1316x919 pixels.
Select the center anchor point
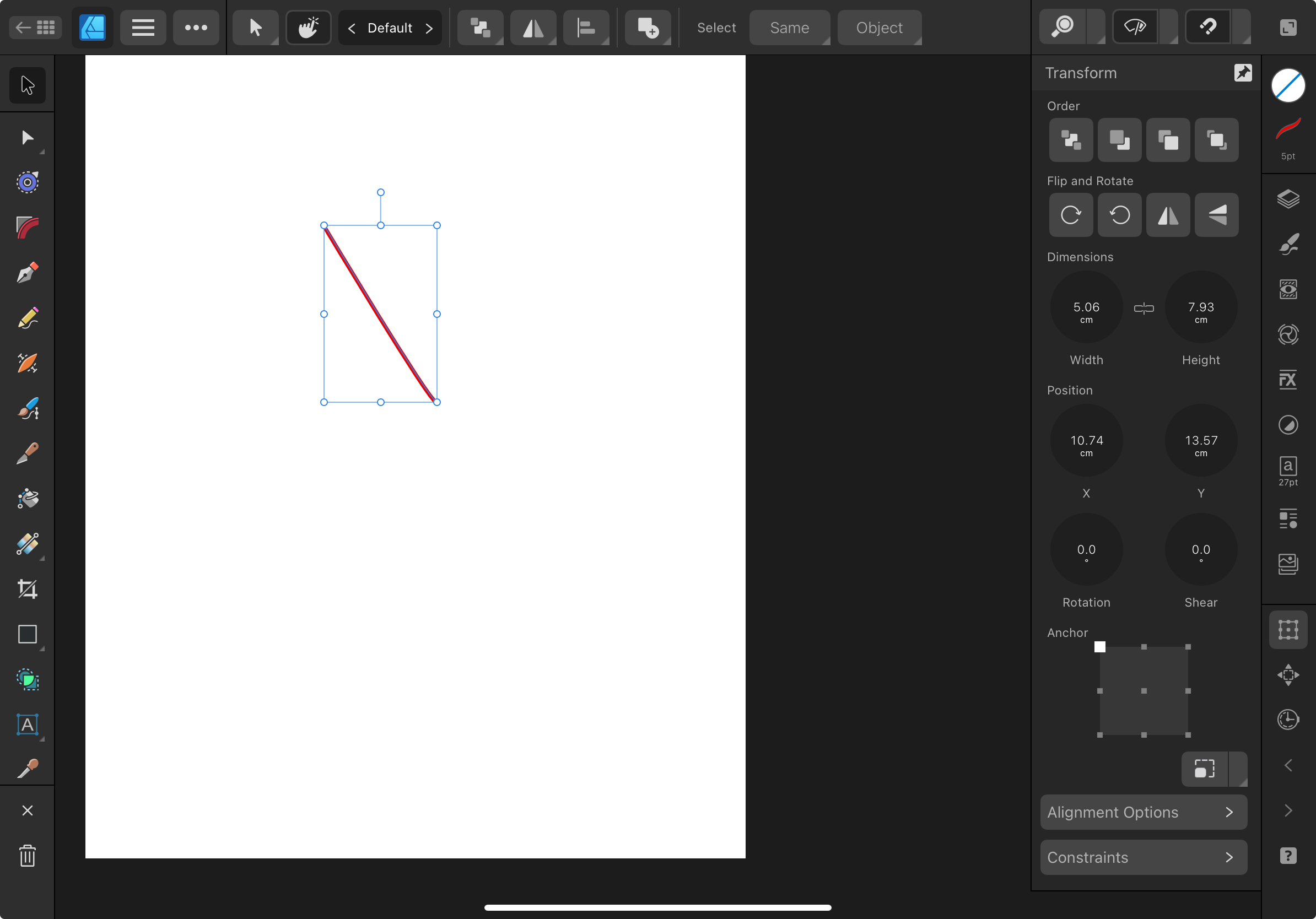point(1144,691)
